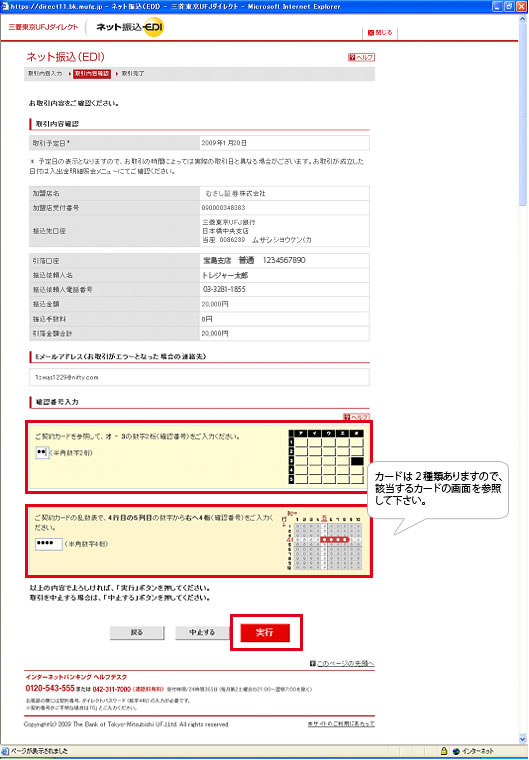Click the 取引完了 step indicator
The height and width of the screenshot is (760, 529).
(133, 74)
